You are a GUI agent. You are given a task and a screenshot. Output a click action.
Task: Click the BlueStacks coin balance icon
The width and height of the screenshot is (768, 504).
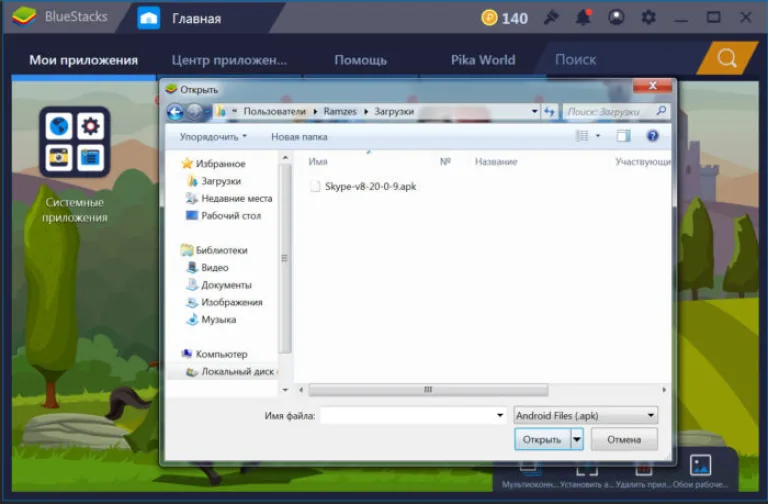488,18
